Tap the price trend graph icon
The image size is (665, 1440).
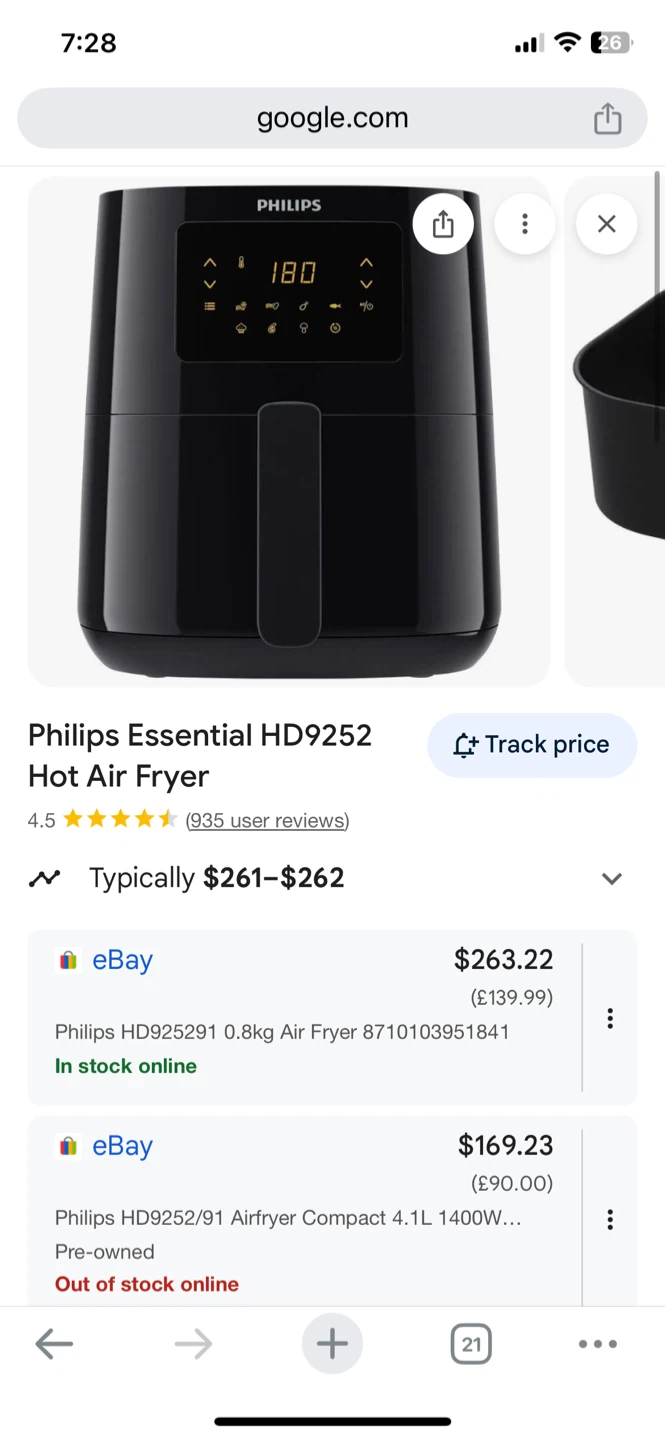pos(45,877)
